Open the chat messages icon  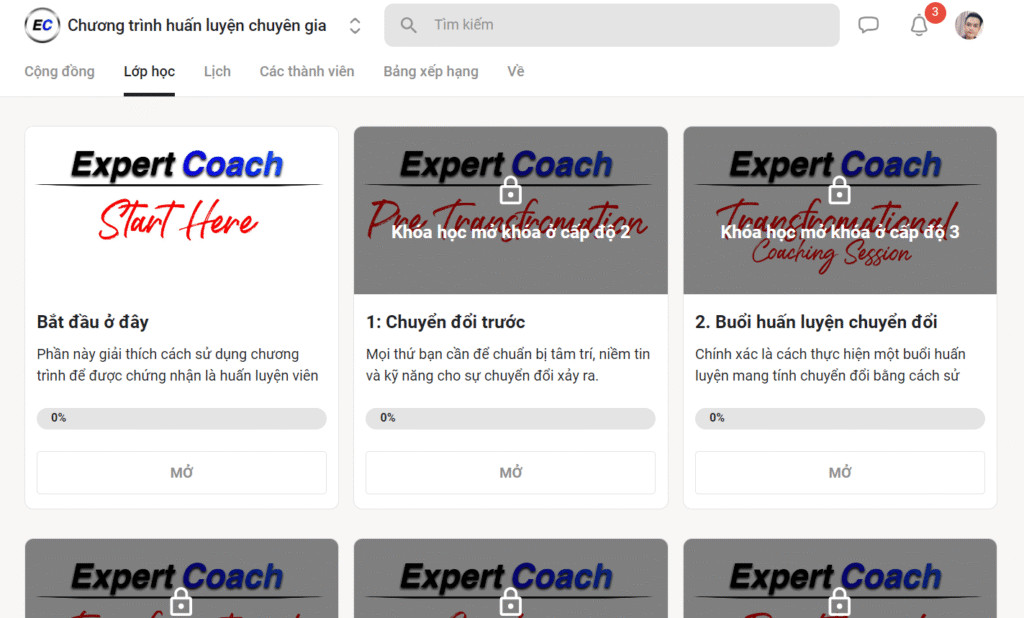pos(868,25)
